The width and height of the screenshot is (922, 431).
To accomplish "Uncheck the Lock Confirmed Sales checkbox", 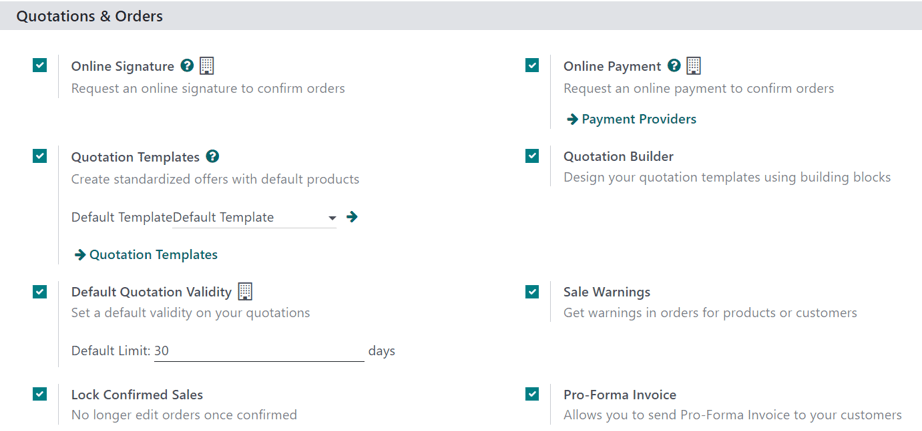I will coord(40,394).
